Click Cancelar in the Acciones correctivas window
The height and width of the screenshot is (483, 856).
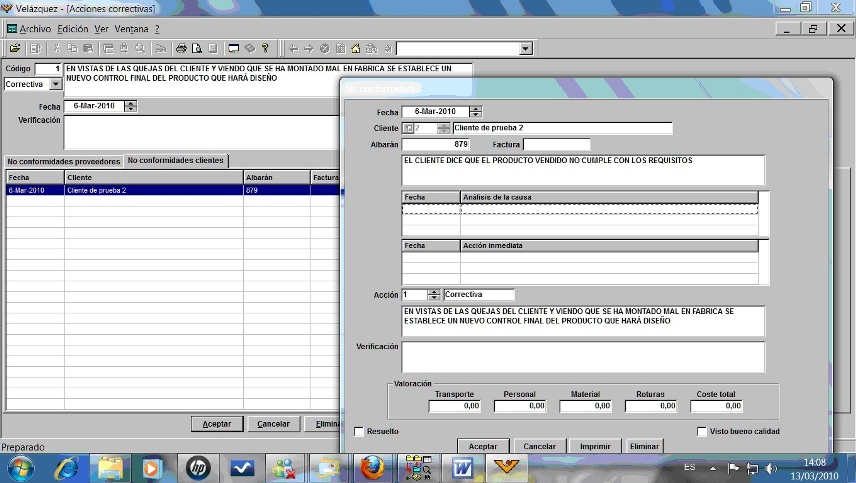[x=273, y=424]
